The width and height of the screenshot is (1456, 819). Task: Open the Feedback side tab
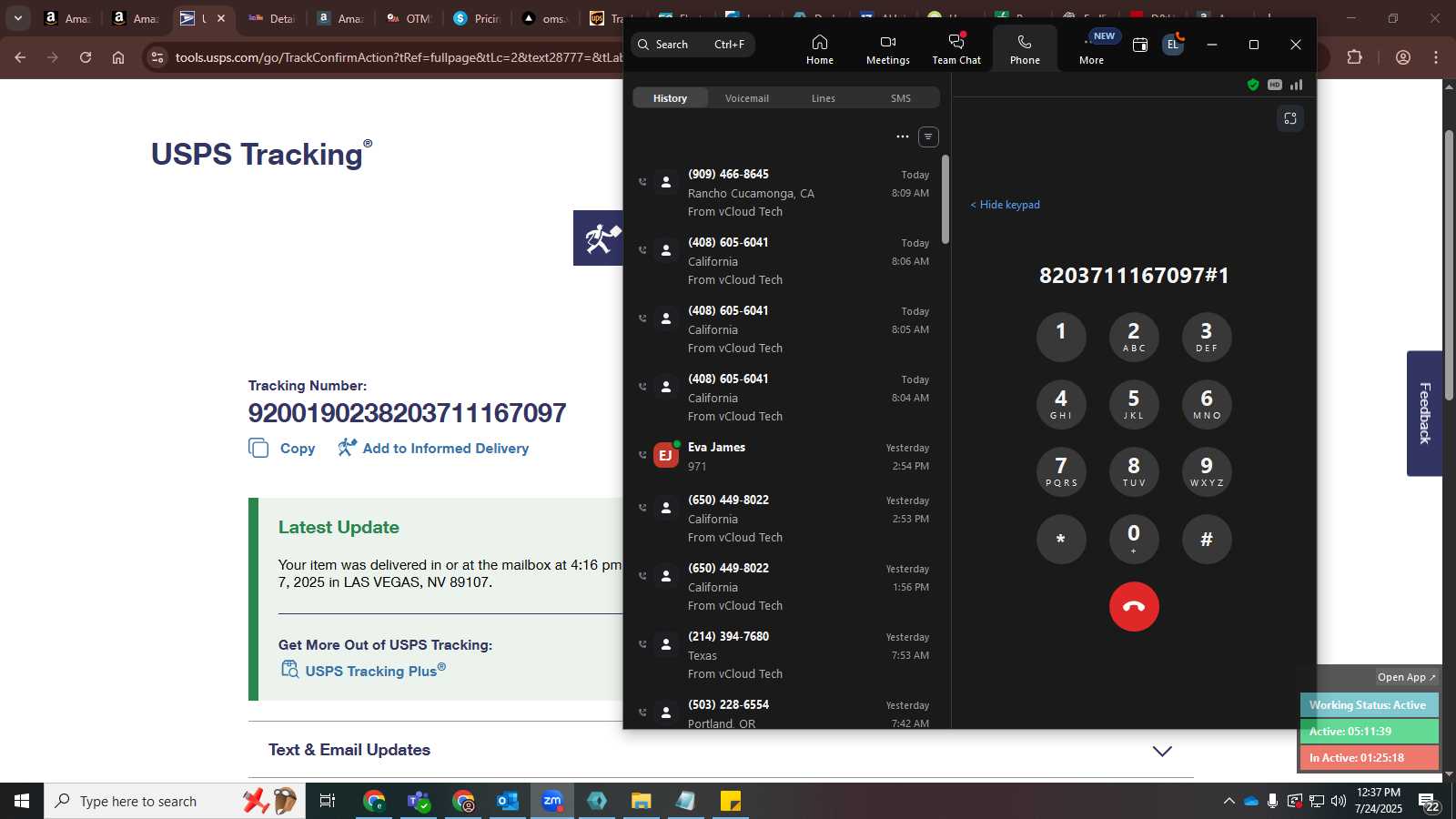pyautogui.click(x=1424, y=413)
